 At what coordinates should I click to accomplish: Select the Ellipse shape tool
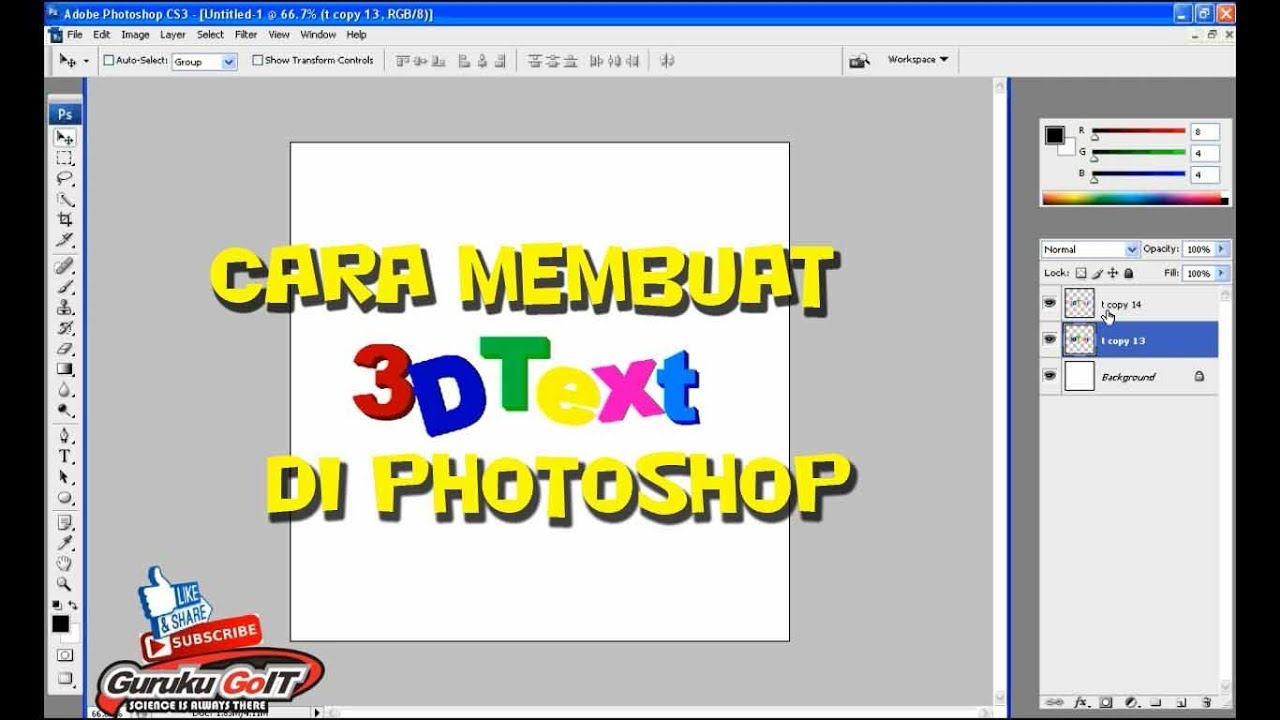coord(65,498)
